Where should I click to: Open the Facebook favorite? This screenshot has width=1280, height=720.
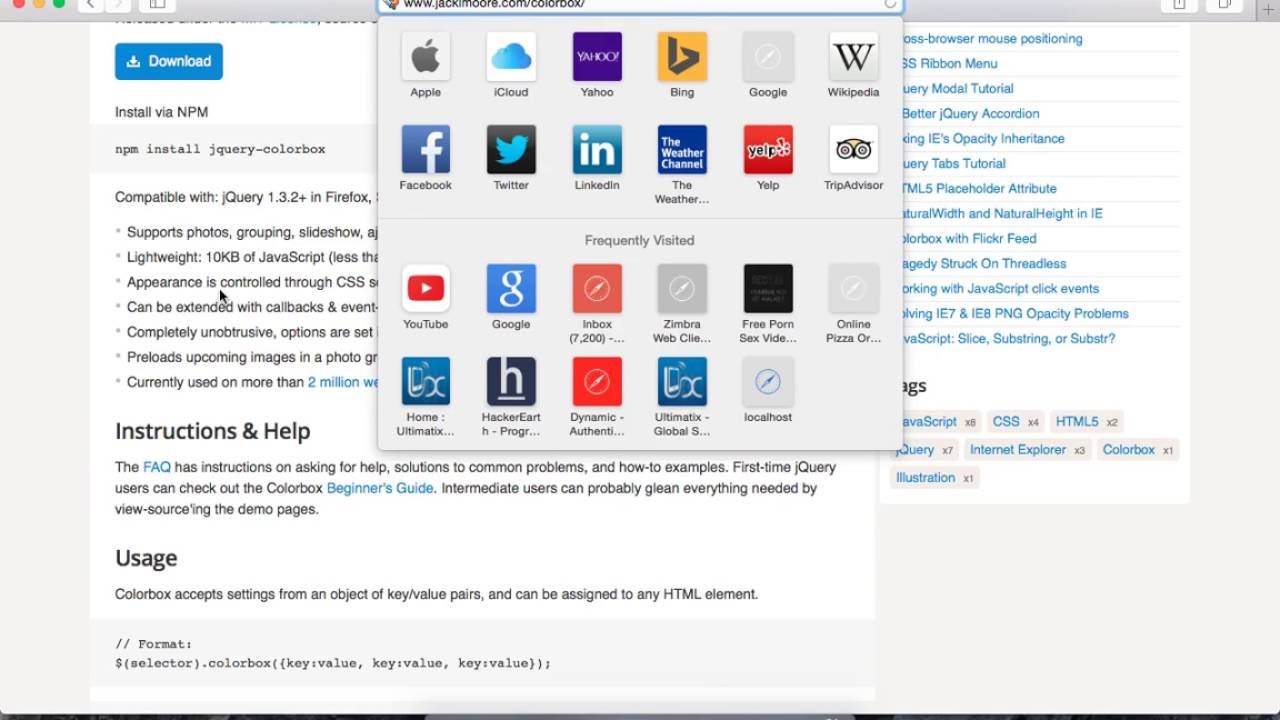point(425,150)
